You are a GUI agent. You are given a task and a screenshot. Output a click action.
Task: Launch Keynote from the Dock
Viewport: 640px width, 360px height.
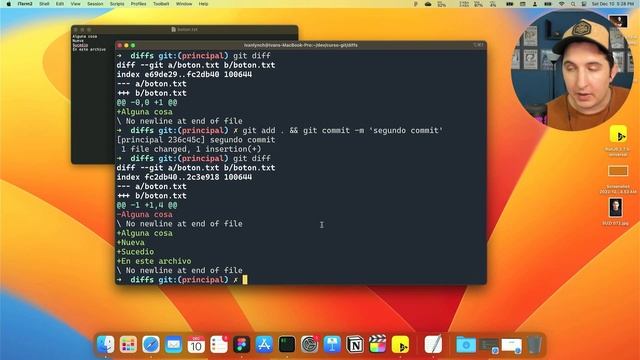332,345
